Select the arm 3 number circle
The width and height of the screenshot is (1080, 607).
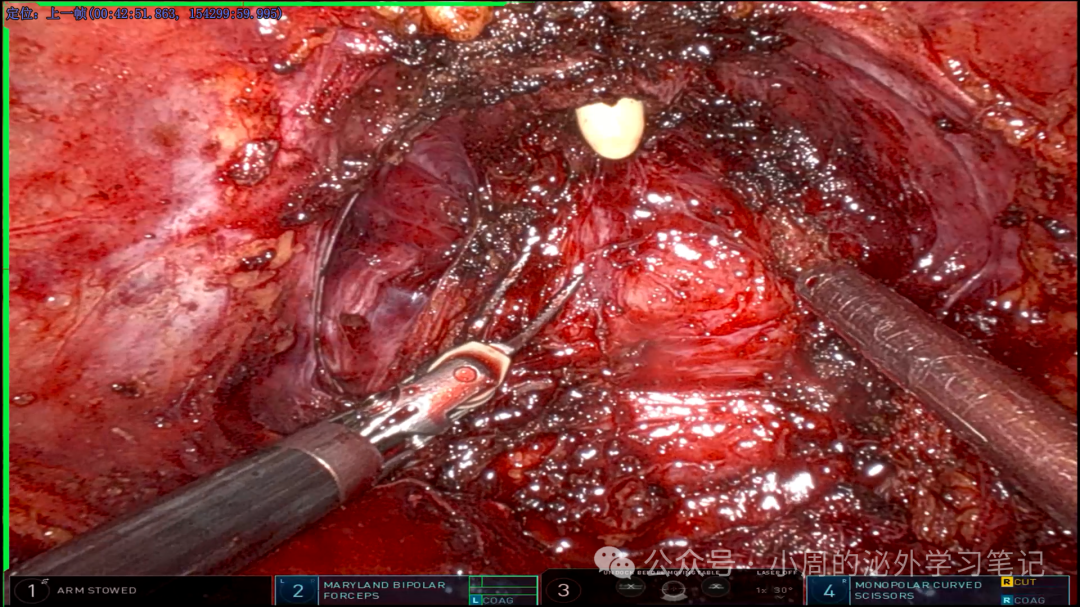[x=563, y=590]
